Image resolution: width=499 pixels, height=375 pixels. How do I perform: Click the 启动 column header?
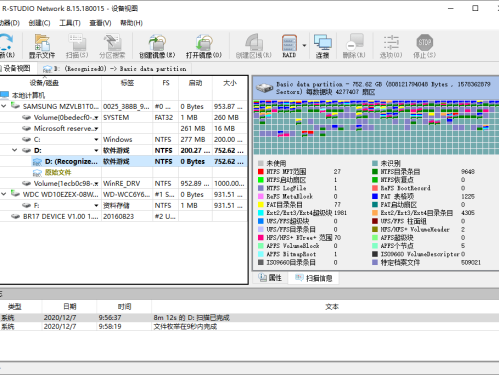[195, 83]
